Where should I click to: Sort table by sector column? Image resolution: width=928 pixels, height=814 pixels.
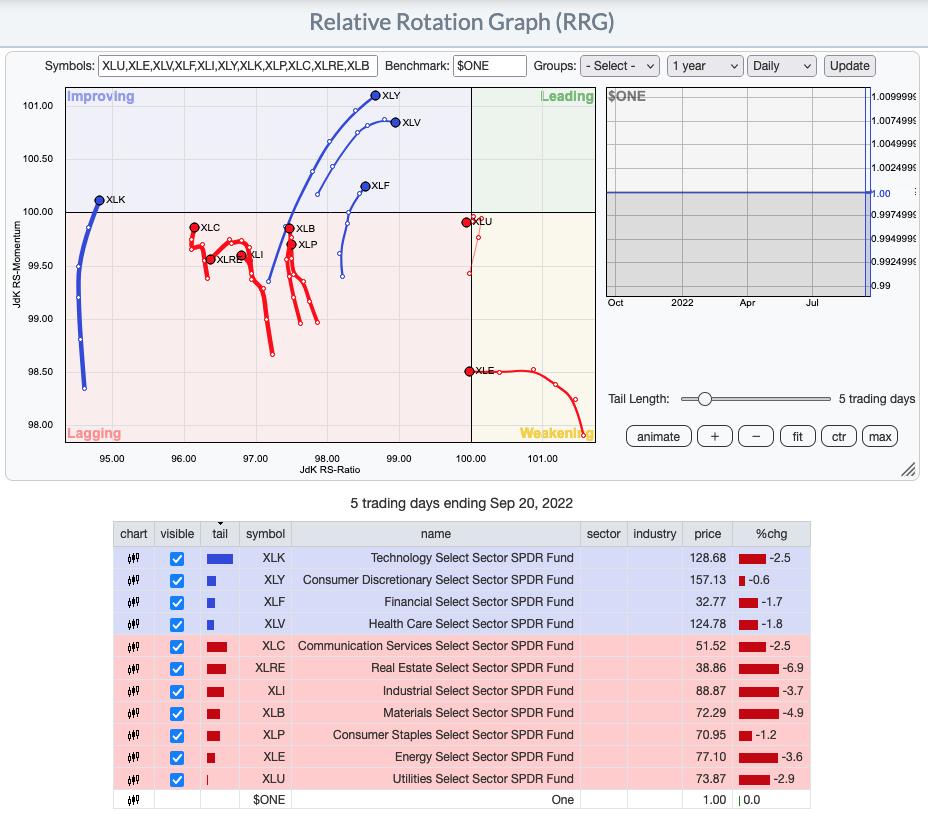click(x=604, y=534)
